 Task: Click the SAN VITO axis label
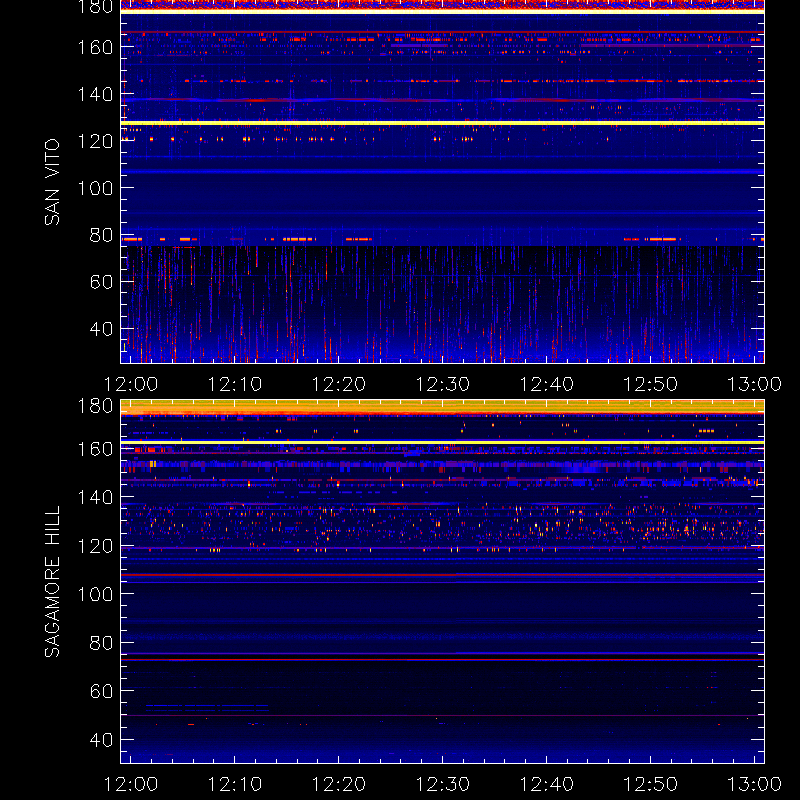[x=52, y=182]
